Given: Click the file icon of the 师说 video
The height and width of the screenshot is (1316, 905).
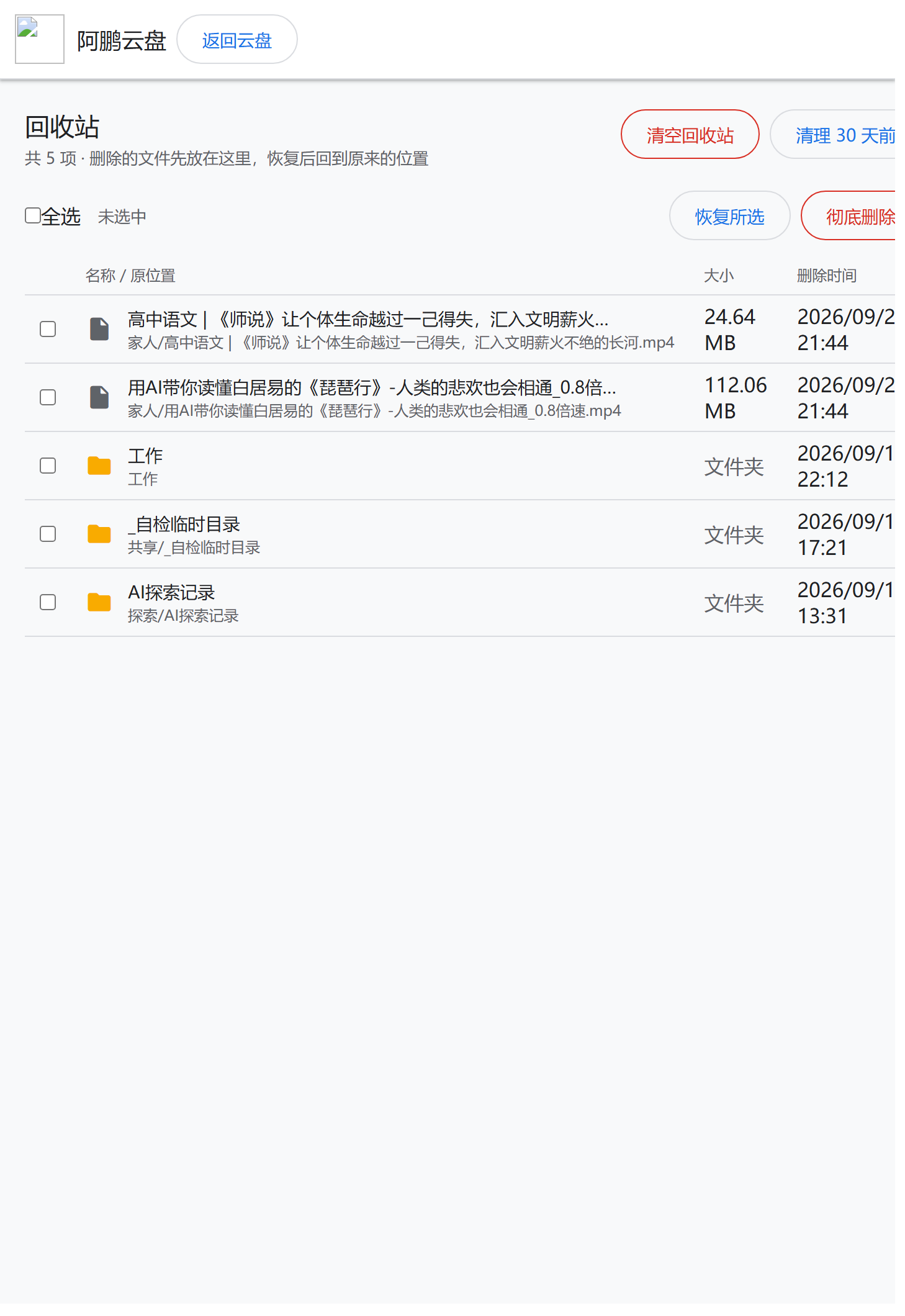Looking at the screenshot, I should tap(99, 329).
